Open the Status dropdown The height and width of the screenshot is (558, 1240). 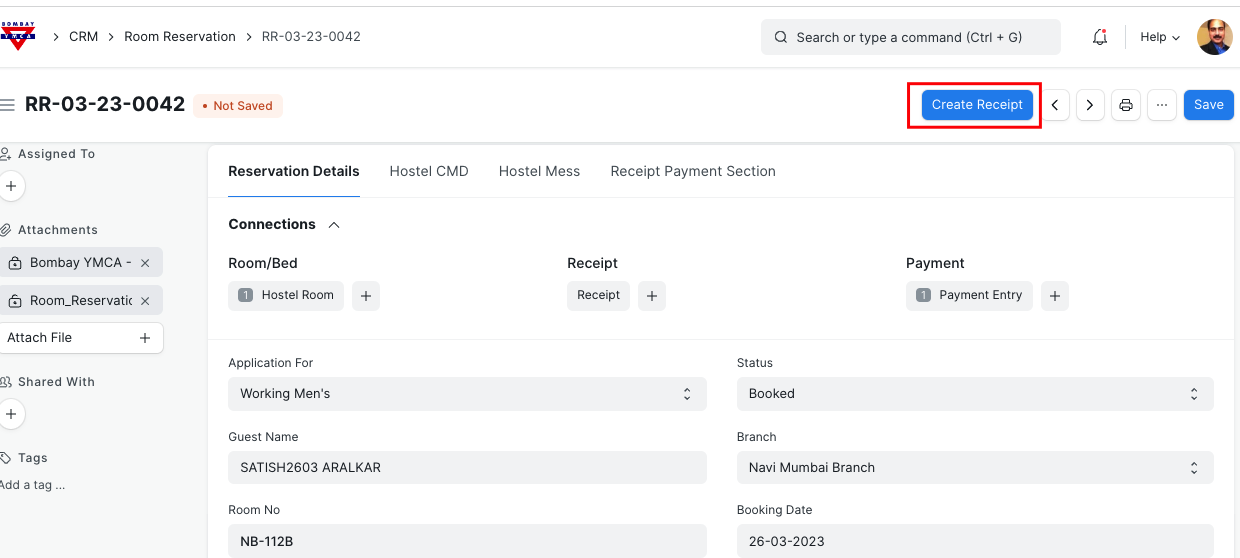[975, 394]
